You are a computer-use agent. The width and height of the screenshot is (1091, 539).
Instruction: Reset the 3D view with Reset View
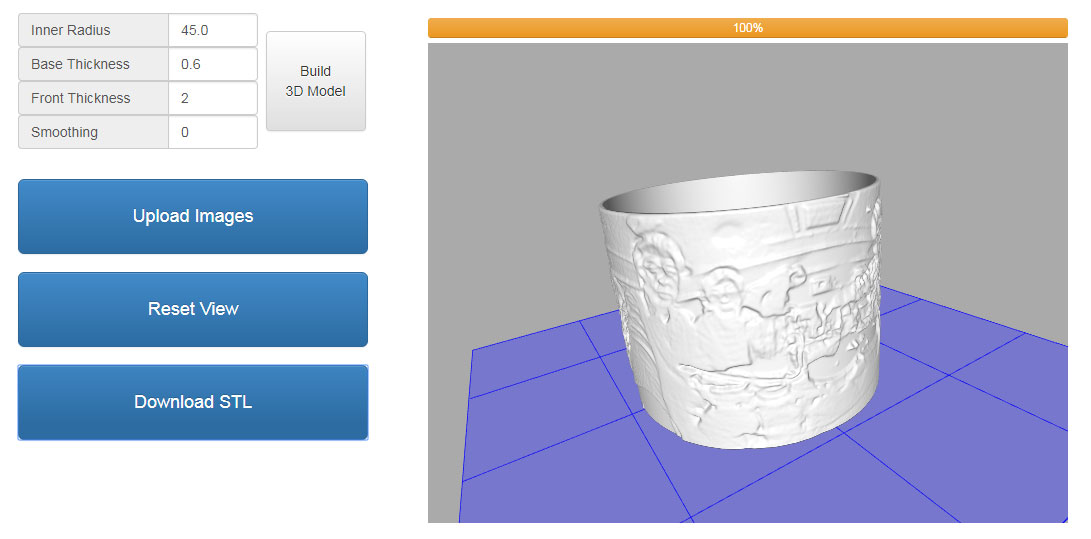click(x=193, y=309)
